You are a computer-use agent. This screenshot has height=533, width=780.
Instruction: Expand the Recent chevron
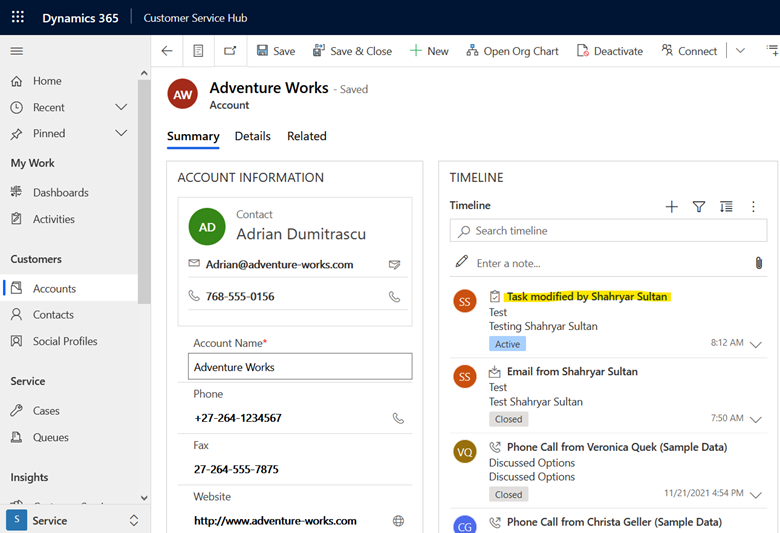(121, 107)
